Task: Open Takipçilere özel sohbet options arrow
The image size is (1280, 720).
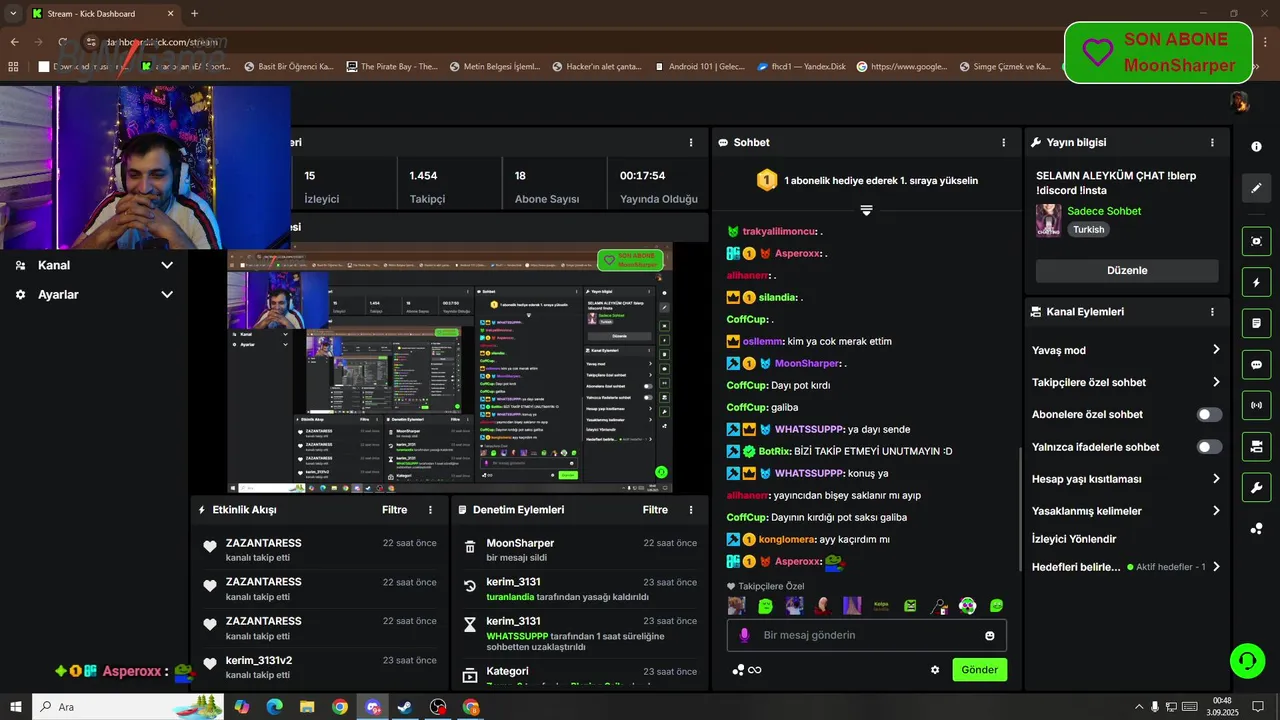Action: (x=1216, y=382)
